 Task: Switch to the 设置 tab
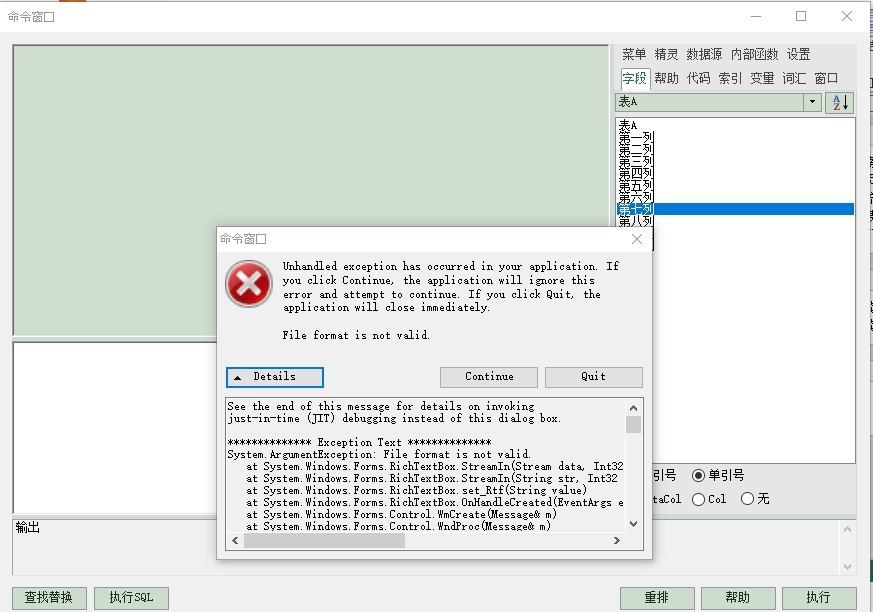point(798,54)
